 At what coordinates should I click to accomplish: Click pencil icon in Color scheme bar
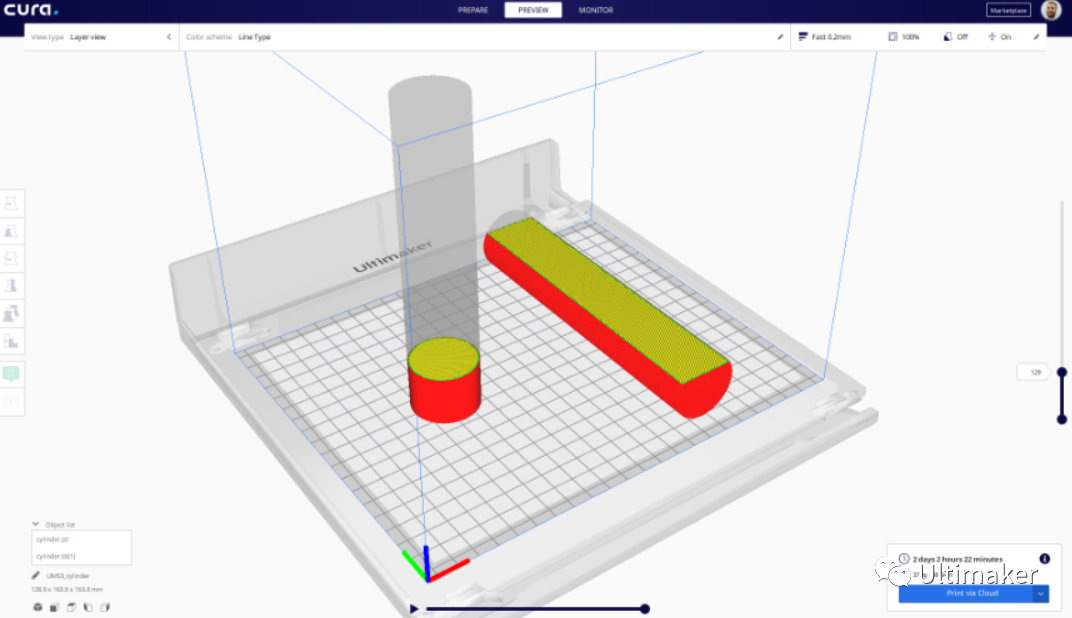tap(780, 37)
